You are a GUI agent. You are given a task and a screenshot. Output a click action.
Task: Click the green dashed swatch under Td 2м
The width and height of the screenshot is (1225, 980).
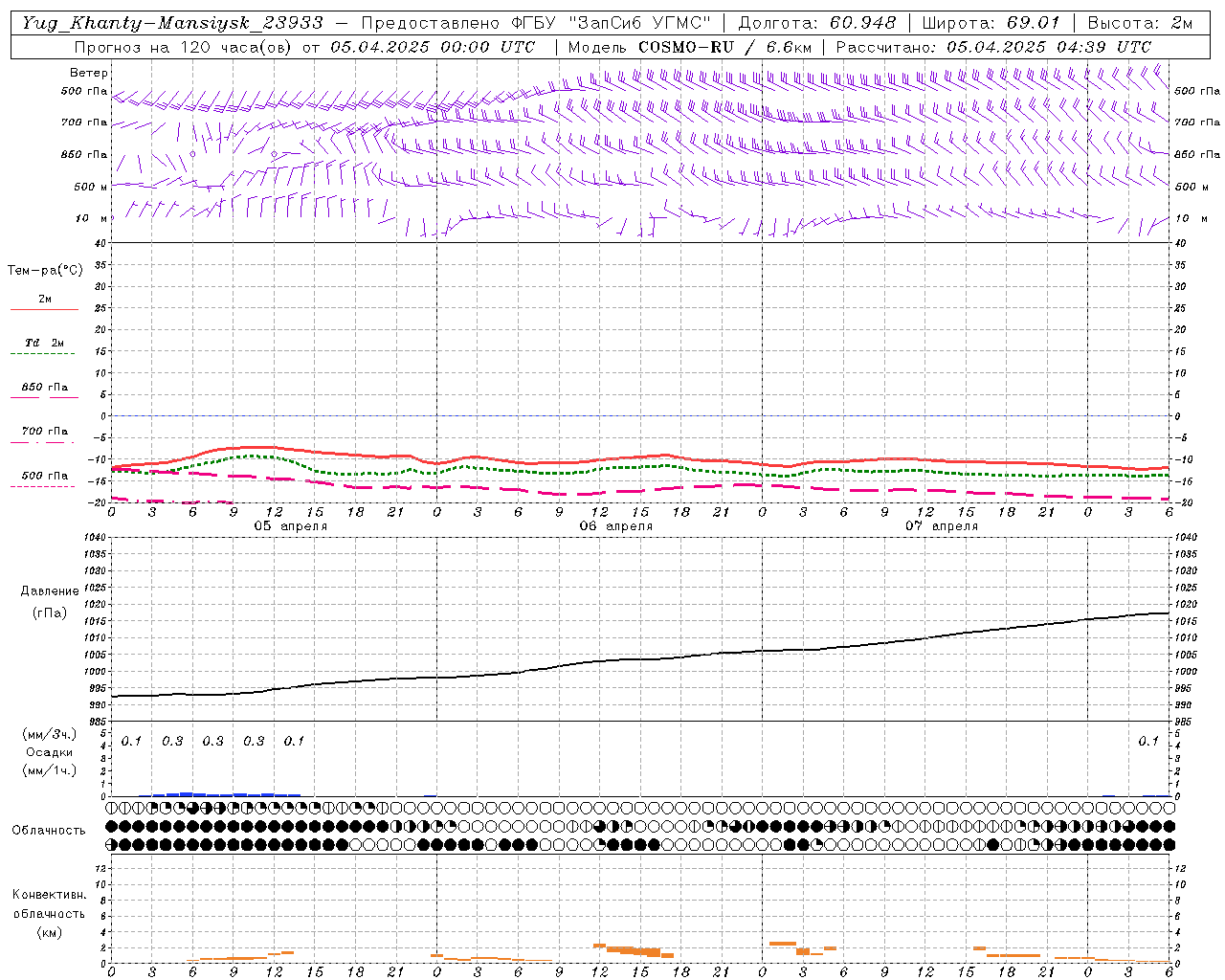[42, 353]
